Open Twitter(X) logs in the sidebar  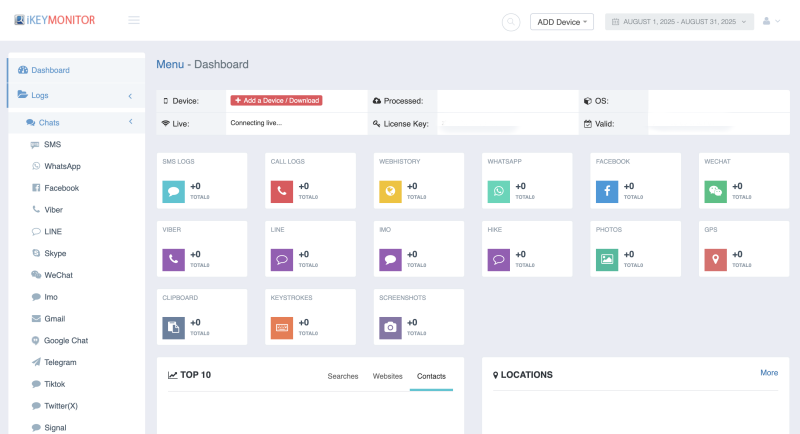click(x=60, y=406)
